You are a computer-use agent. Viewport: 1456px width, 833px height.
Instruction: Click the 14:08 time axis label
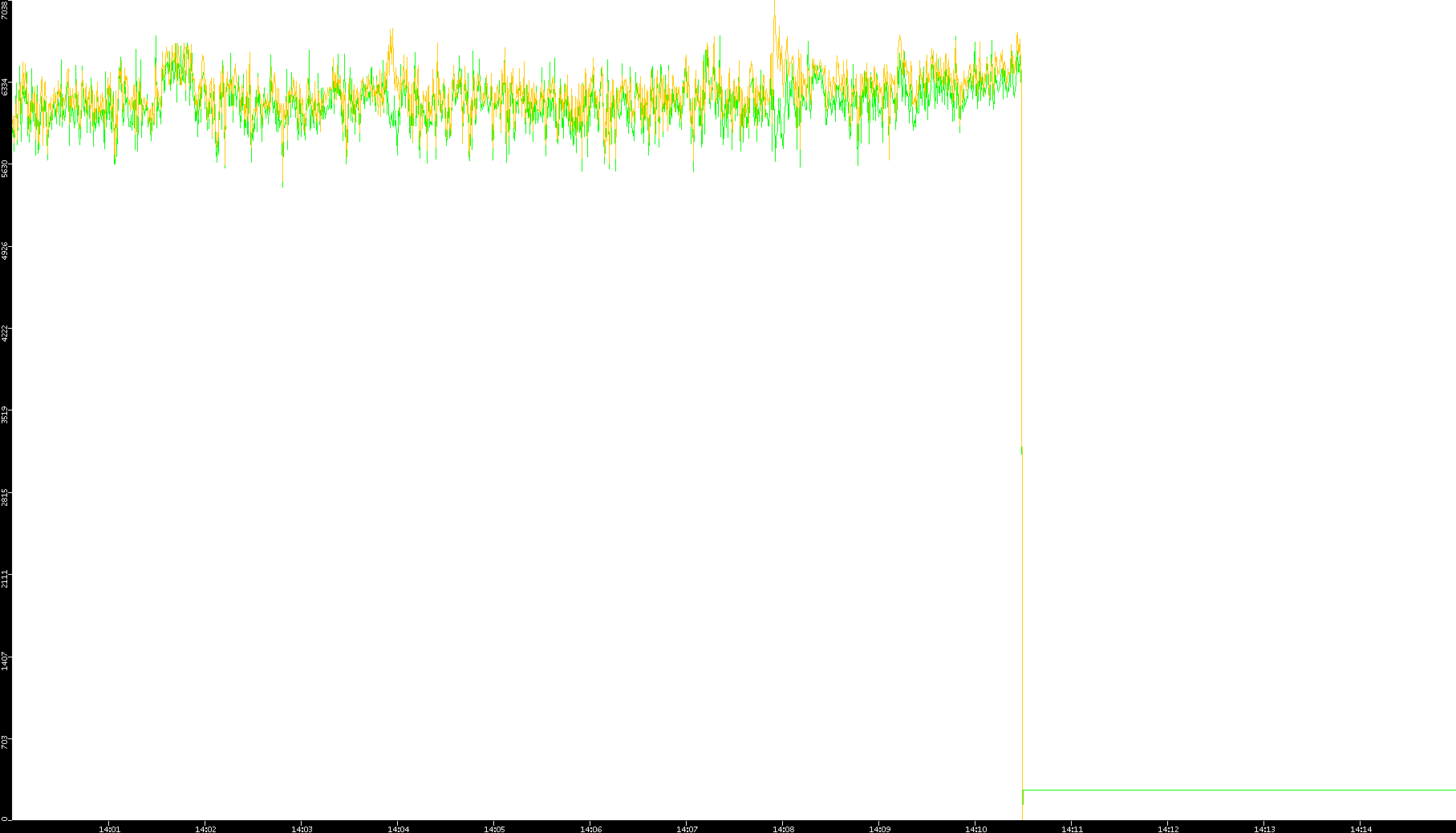(783, 829)
